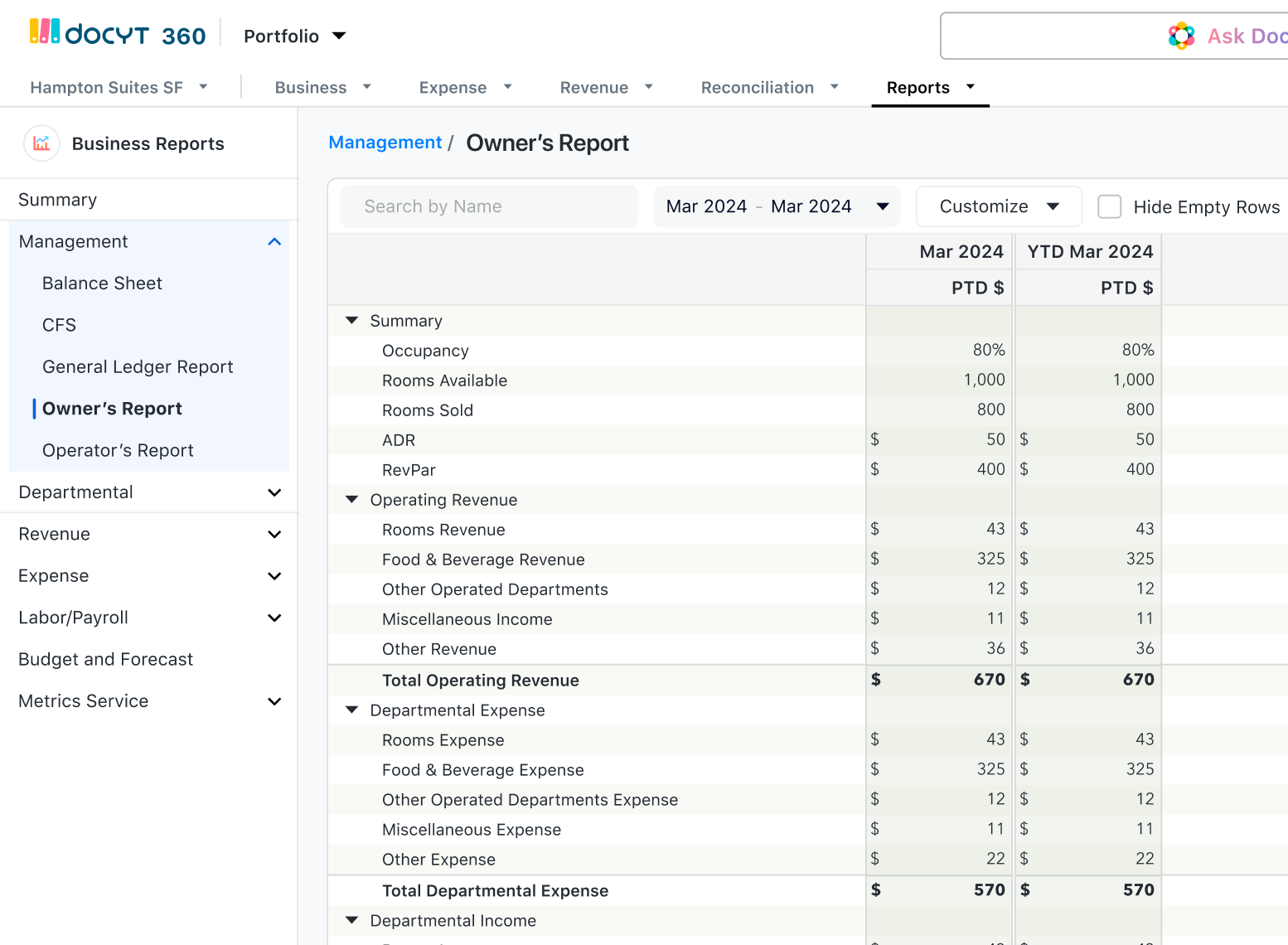Click the Docyt 360 logo
This screenshot has width=1288, height=945.
coord(116,33)
